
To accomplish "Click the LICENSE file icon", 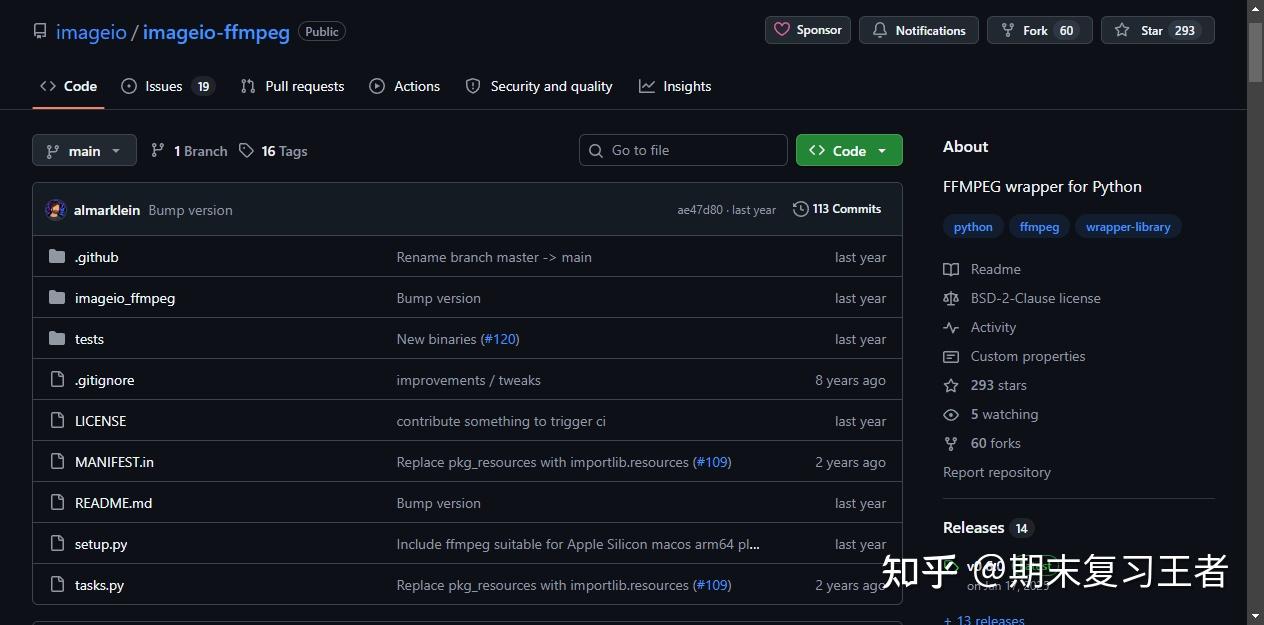I will pyautogui.click(x=57, y=421).
